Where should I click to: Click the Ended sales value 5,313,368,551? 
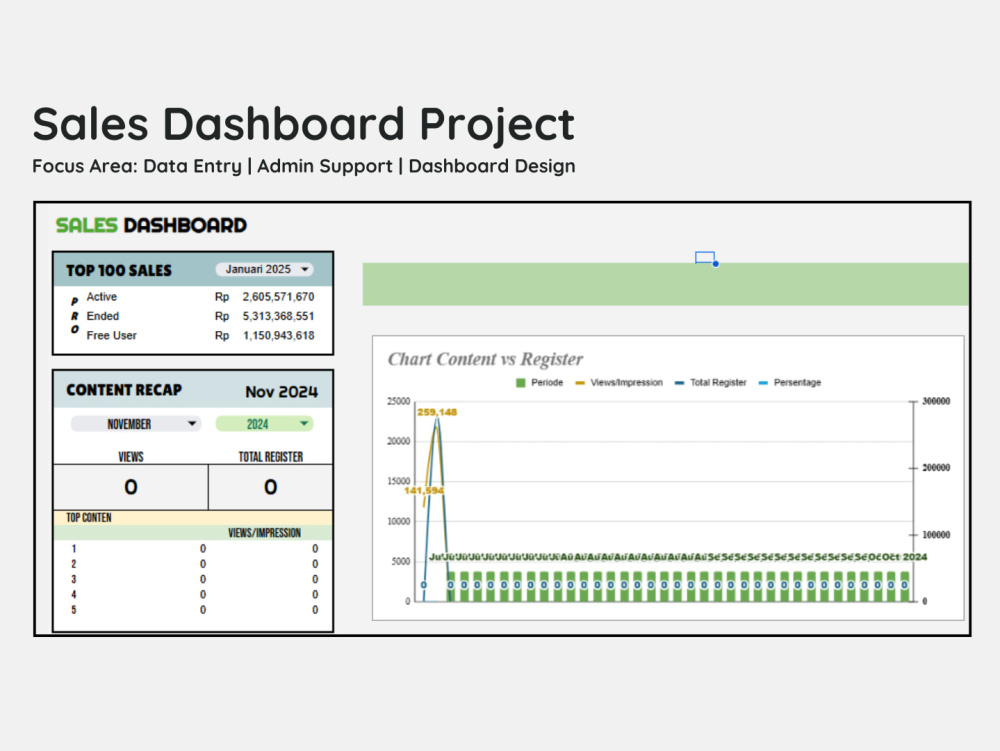pos(278,316)
